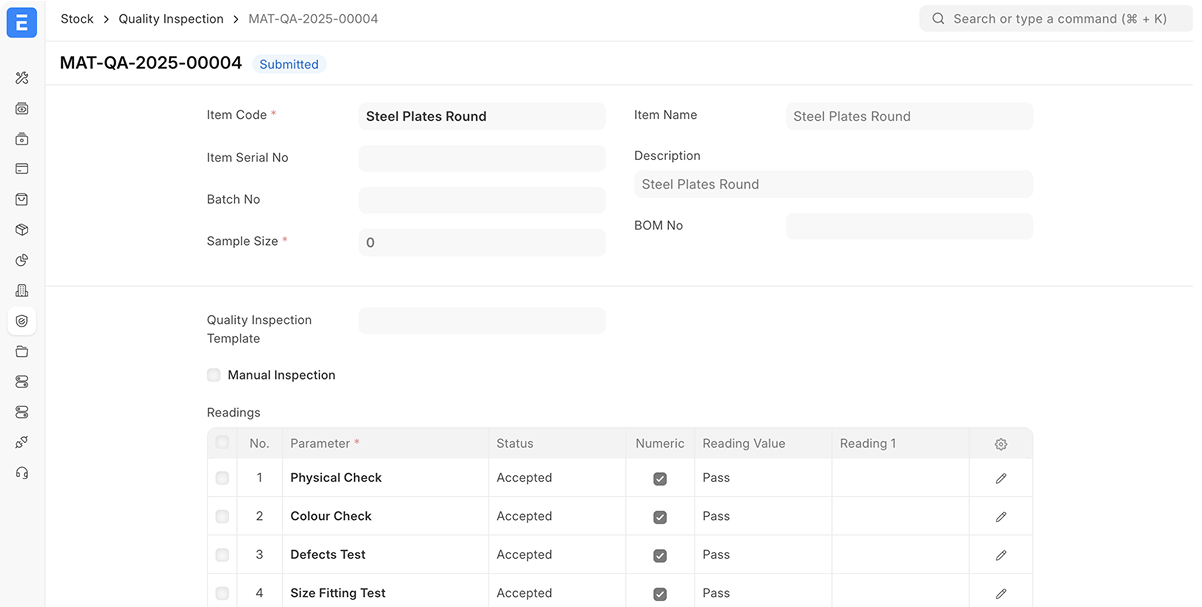Toggle Numeric checkbox for Physical Check
This screenshot has height=607, width=1202.
click(x=660, y=479)
